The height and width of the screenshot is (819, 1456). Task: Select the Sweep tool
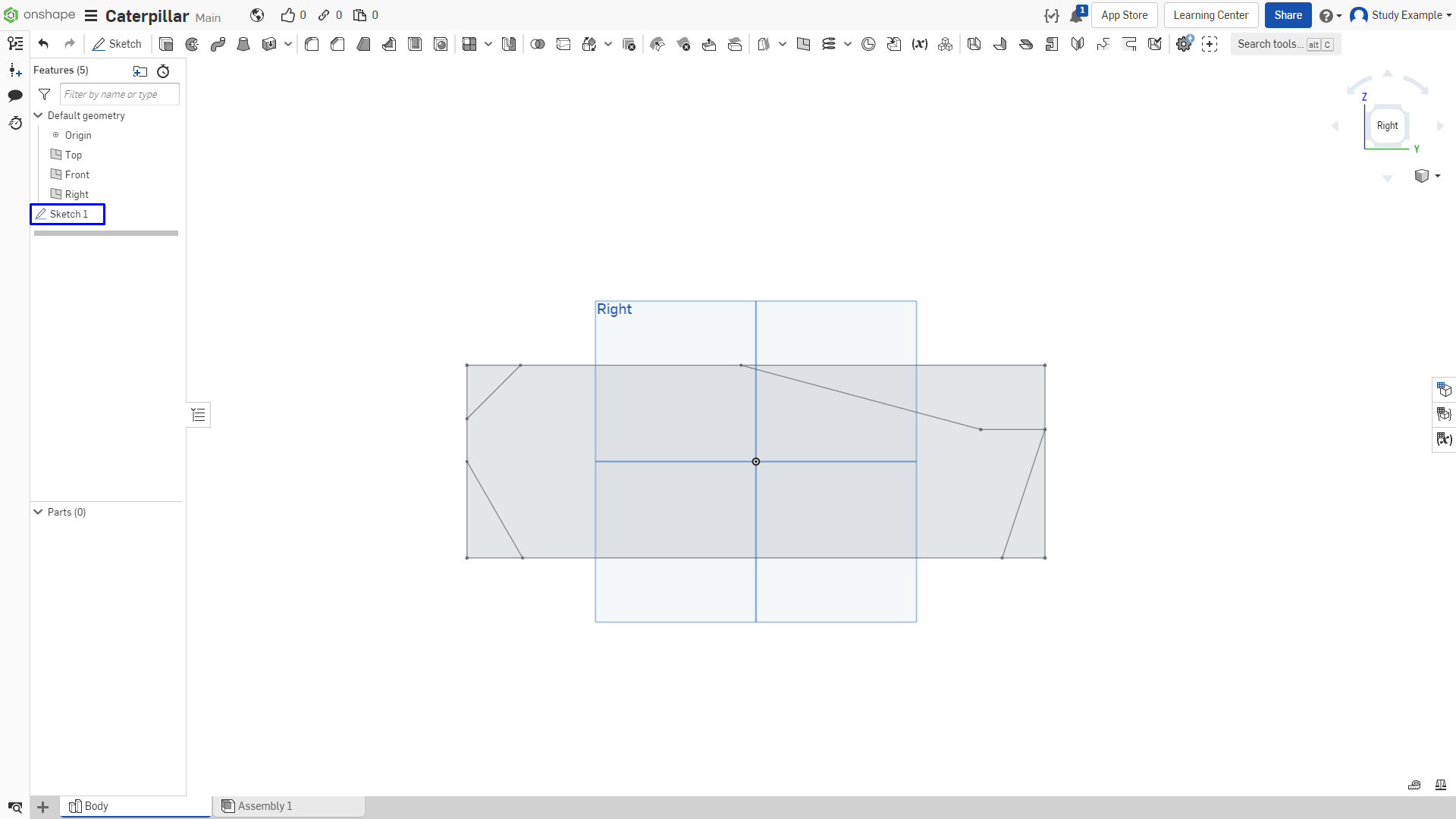218,44
